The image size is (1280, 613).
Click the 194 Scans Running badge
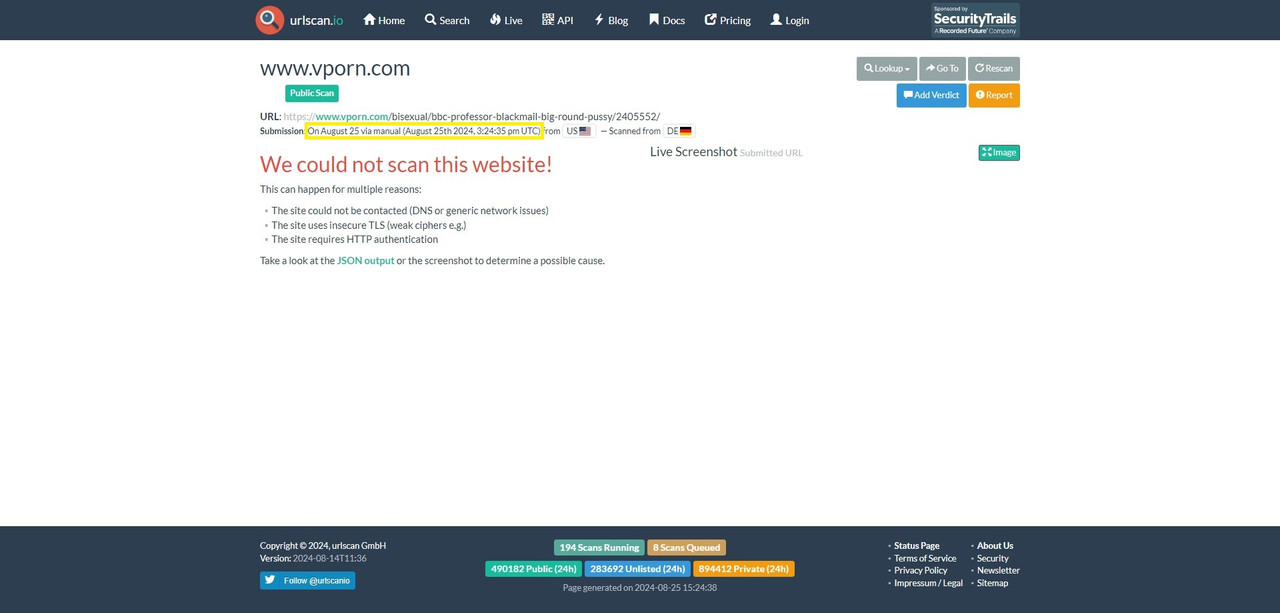point(599,547)
